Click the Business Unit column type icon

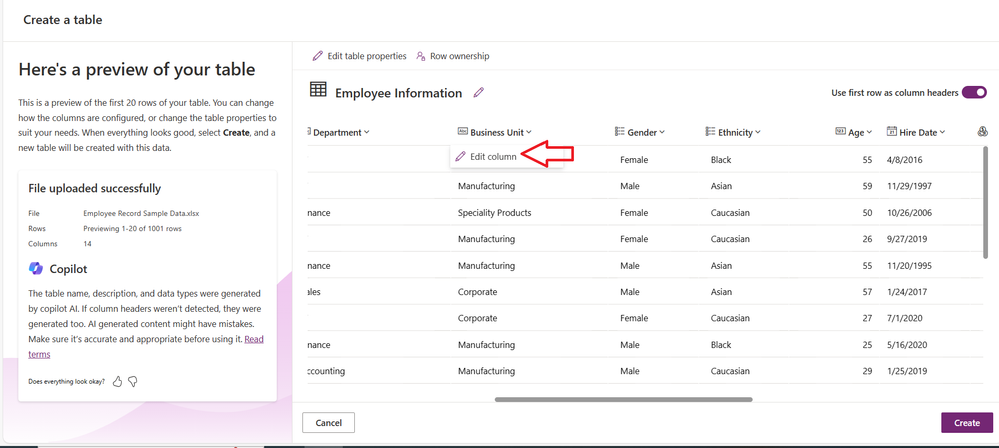[x=463, y=132]
